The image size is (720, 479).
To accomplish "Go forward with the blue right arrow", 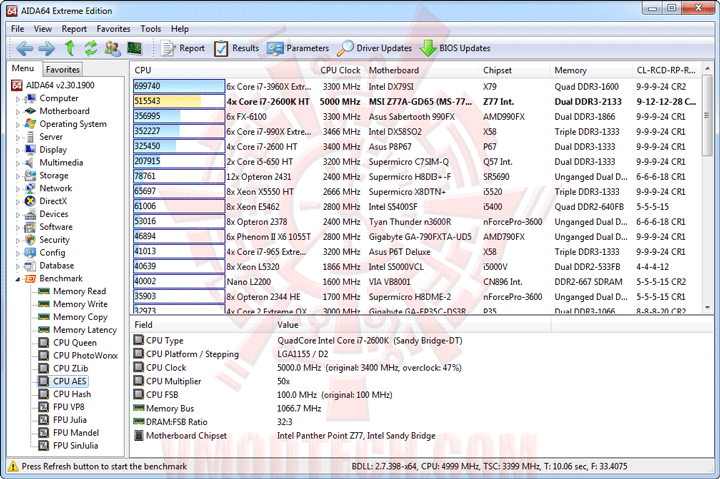I will tap(46, 48).
